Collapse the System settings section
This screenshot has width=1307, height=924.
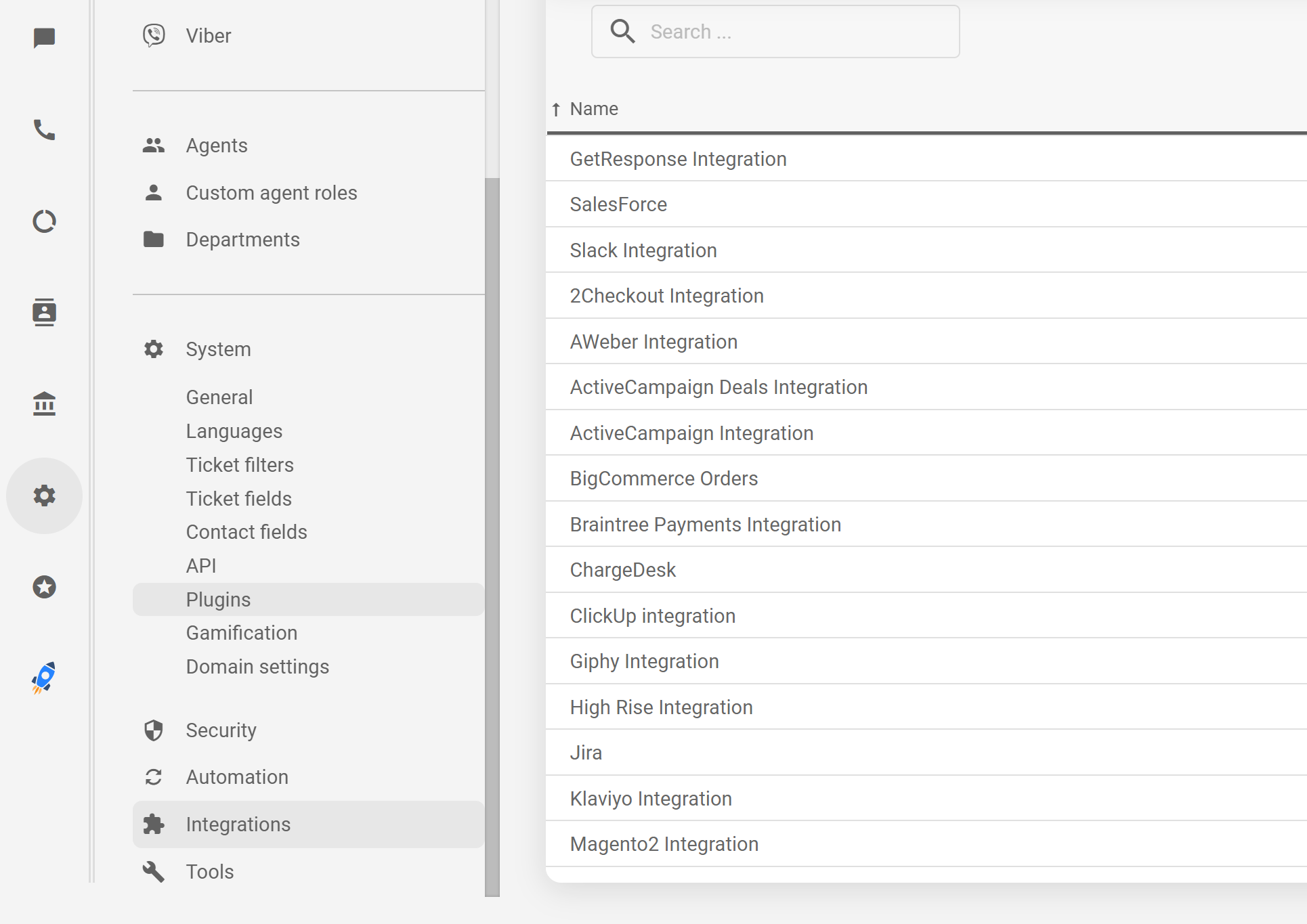[x=218, y=349]
